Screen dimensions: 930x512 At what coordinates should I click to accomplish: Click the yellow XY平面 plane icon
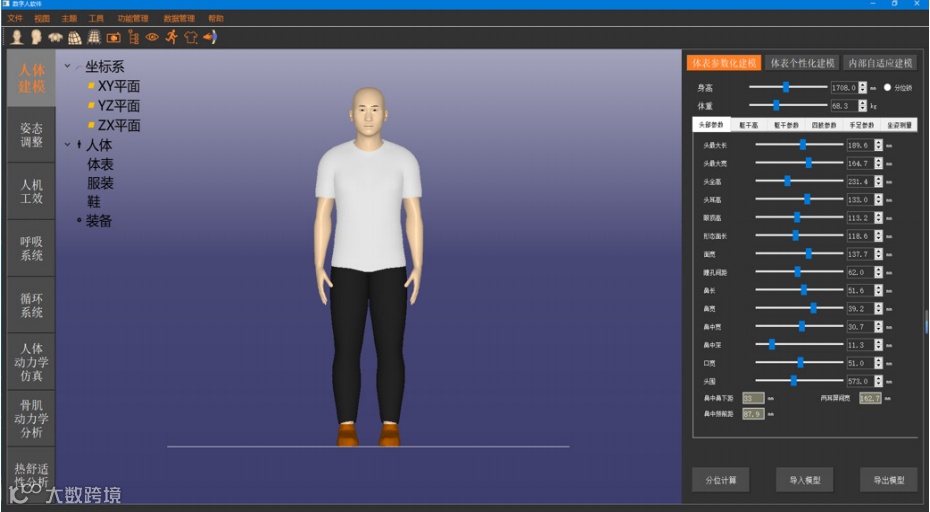point(91,86)
